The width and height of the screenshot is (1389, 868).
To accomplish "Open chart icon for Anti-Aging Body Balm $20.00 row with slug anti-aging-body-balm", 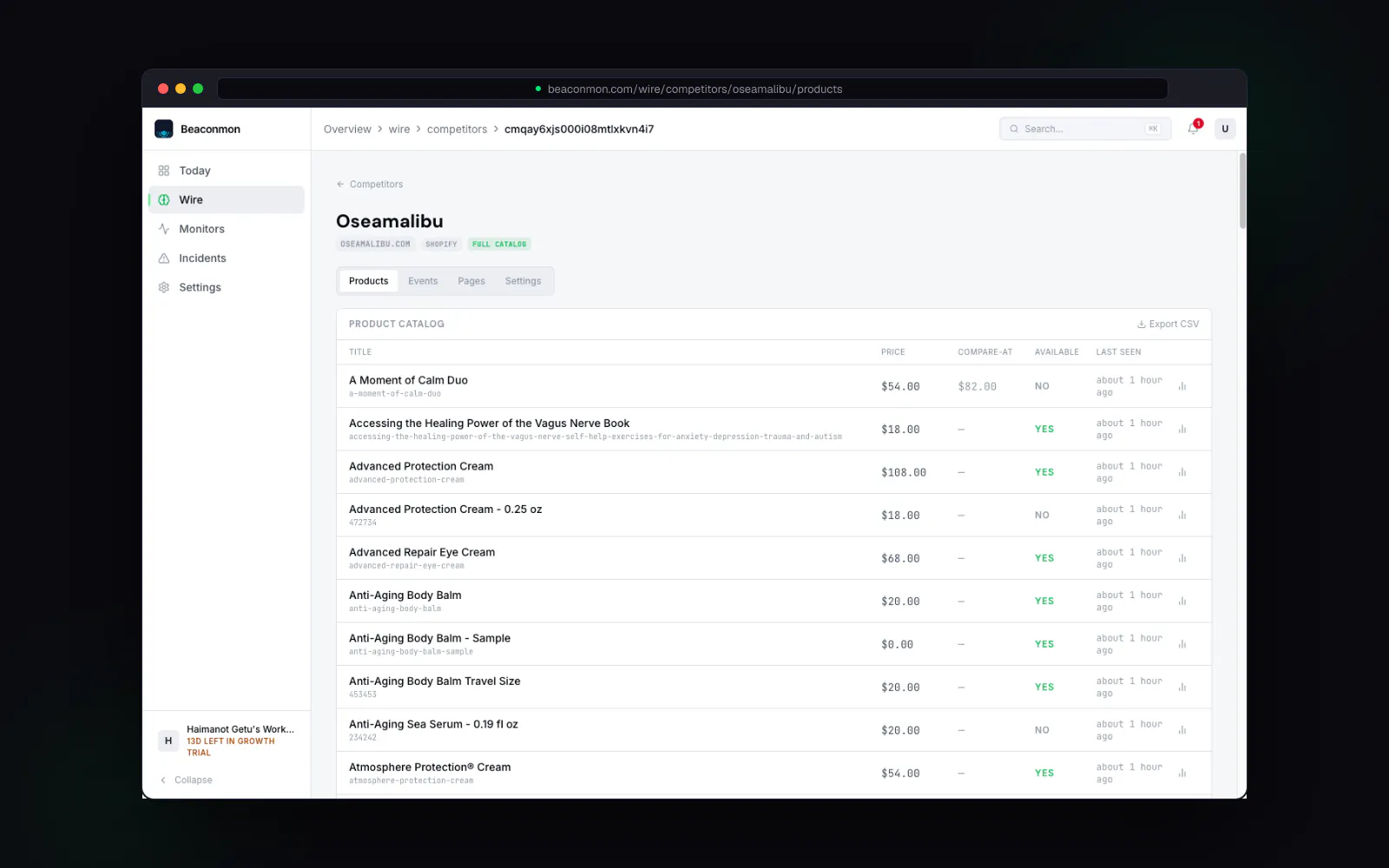I will 1182,602.
